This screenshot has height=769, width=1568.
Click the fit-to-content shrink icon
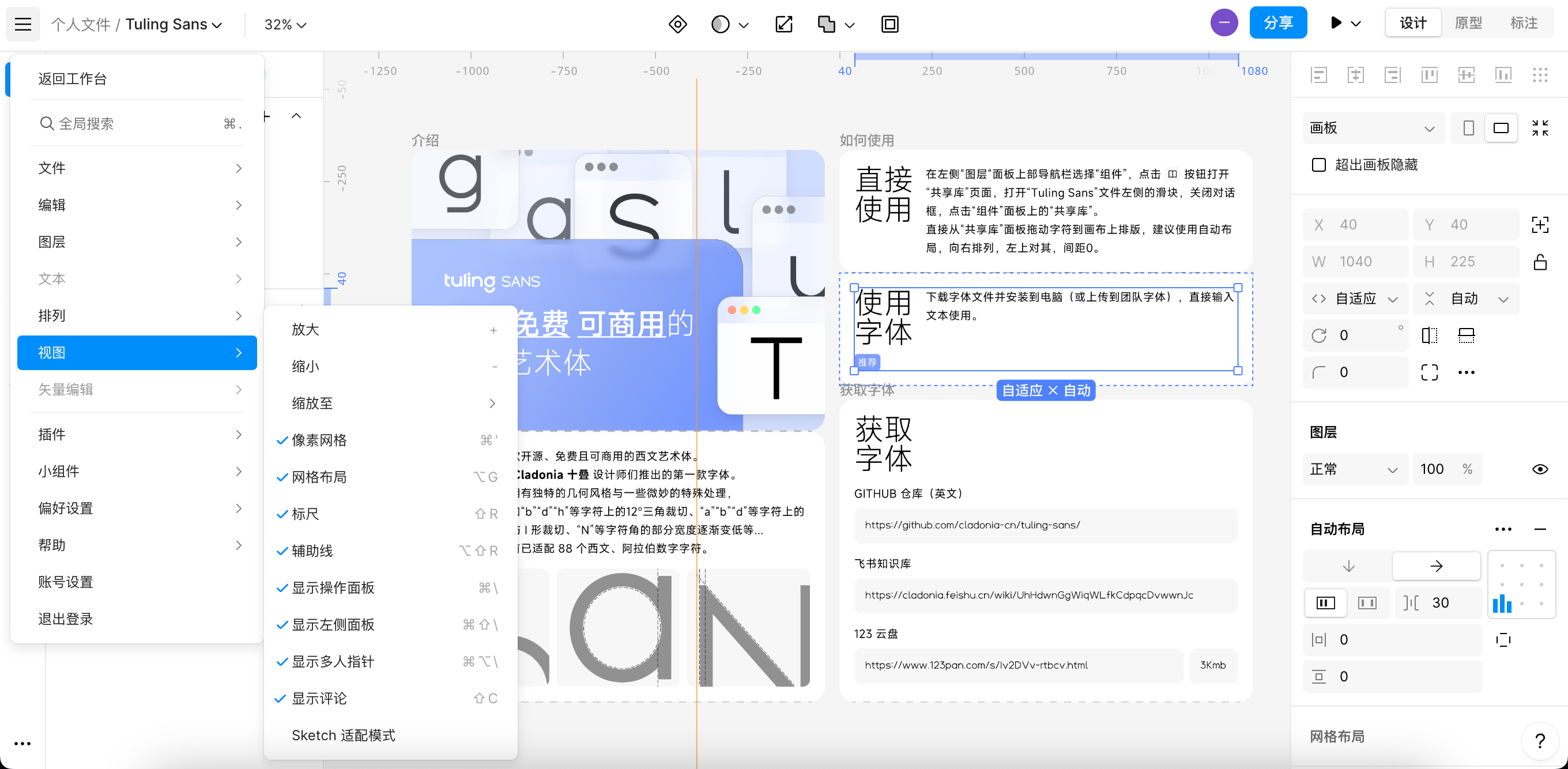[x=1540, y=128]
